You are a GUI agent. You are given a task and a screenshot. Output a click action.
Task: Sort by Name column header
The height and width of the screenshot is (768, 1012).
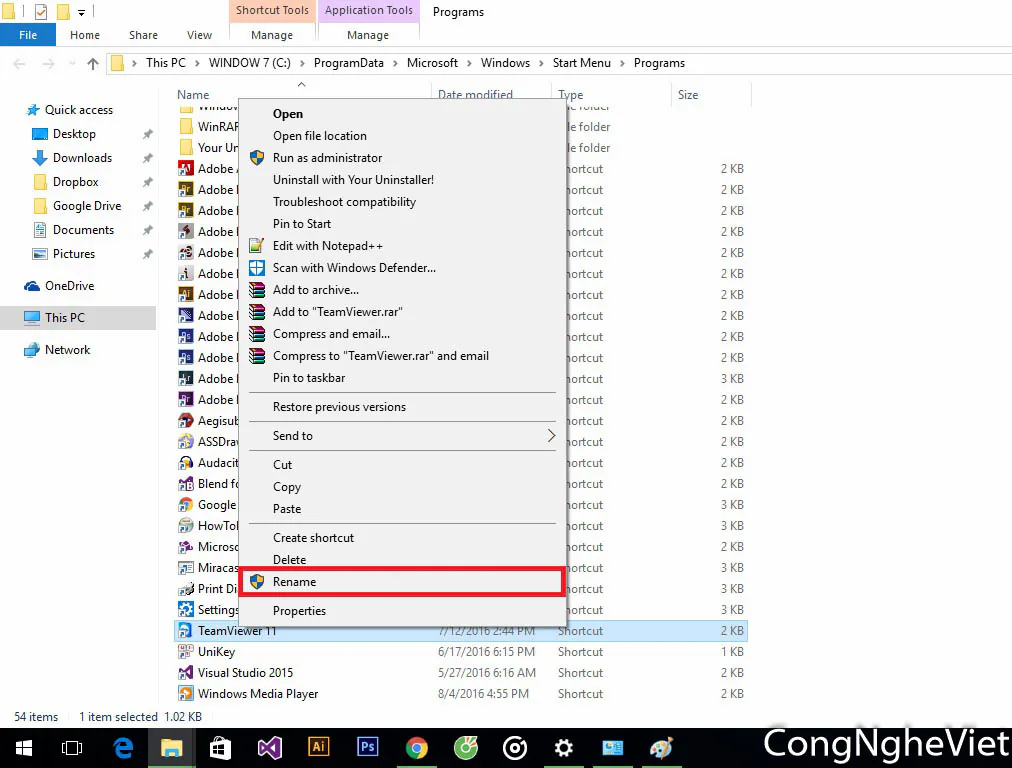click(193, 94)
